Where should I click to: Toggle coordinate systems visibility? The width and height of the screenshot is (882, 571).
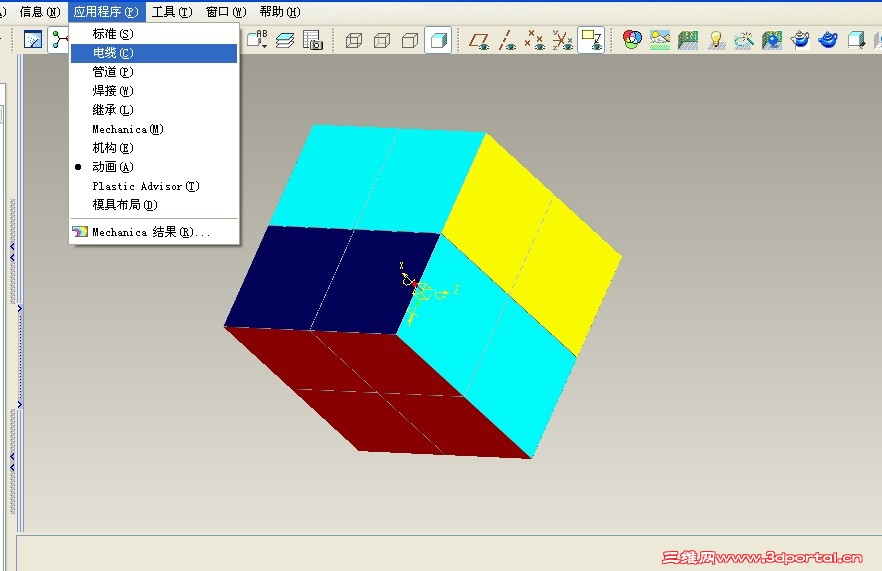562,41
